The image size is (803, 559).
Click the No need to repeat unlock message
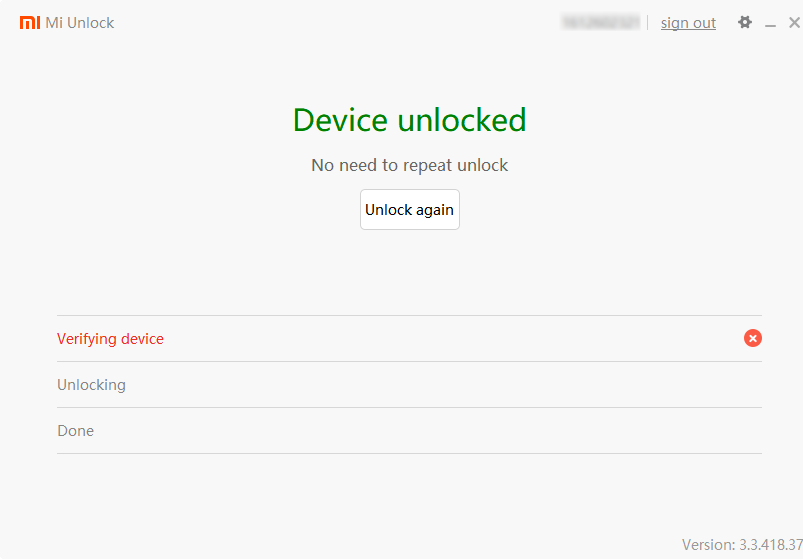(x=409, y=165)
